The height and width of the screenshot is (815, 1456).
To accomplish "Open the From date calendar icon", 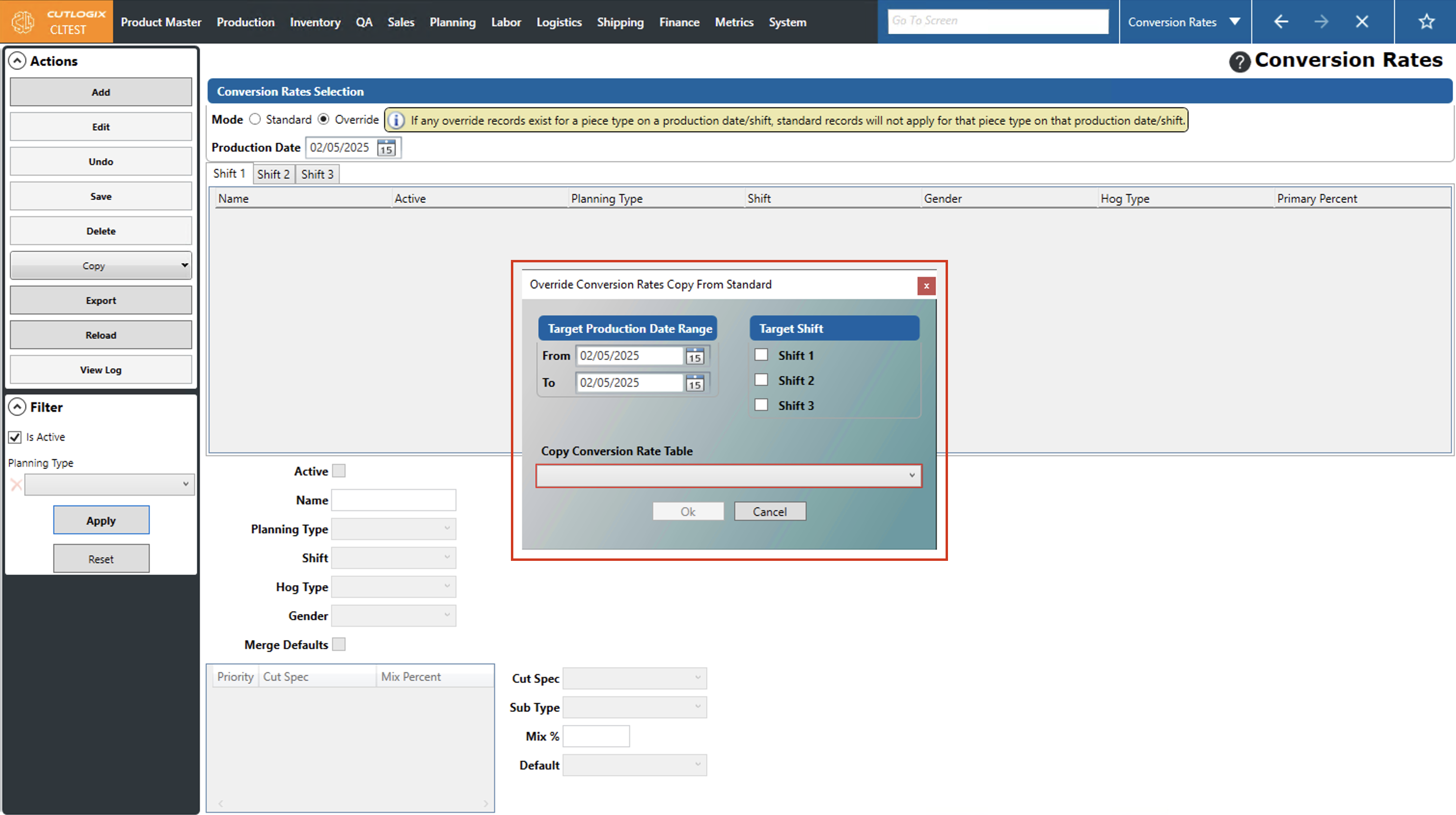I will pos(695,356).
